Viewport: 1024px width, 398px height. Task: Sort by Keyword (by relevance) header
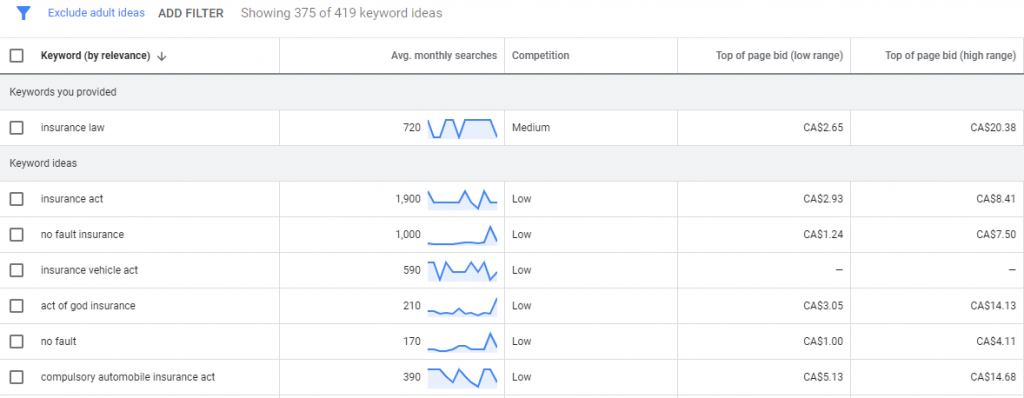[95, 56]
